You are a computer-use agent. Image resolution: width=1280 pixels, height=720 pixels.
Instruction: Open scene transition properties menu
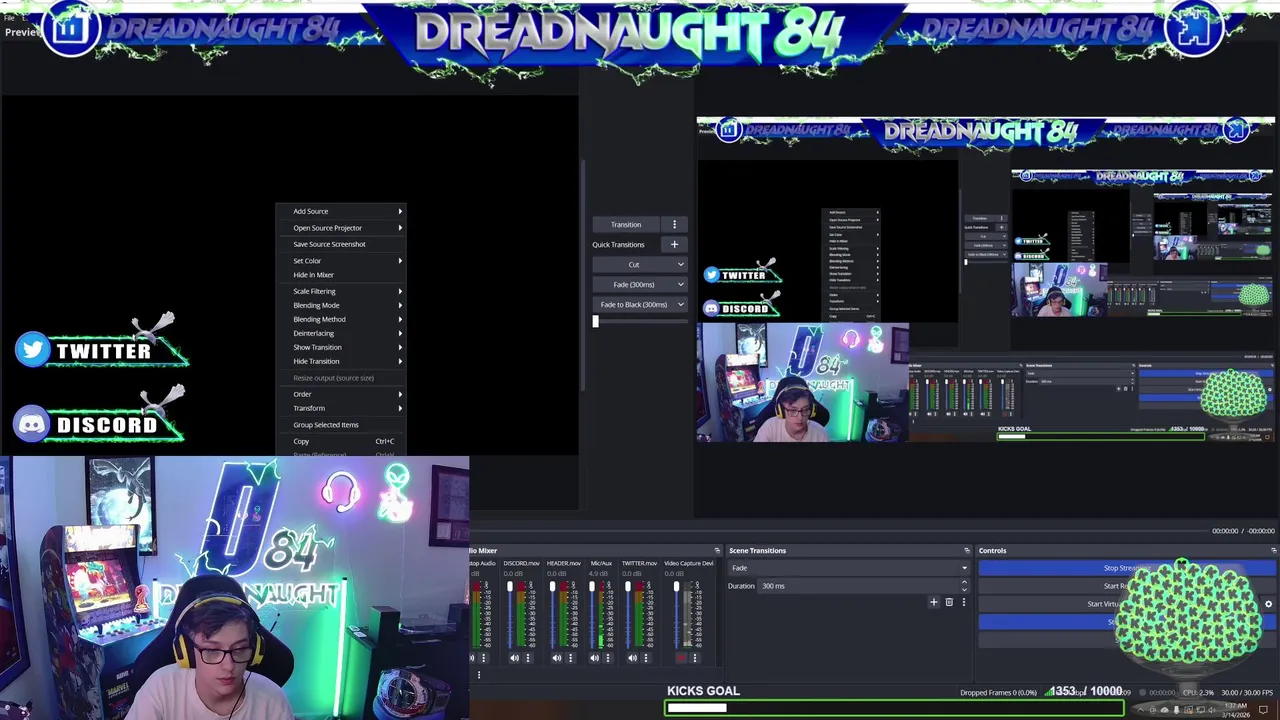tap(964, 602)
